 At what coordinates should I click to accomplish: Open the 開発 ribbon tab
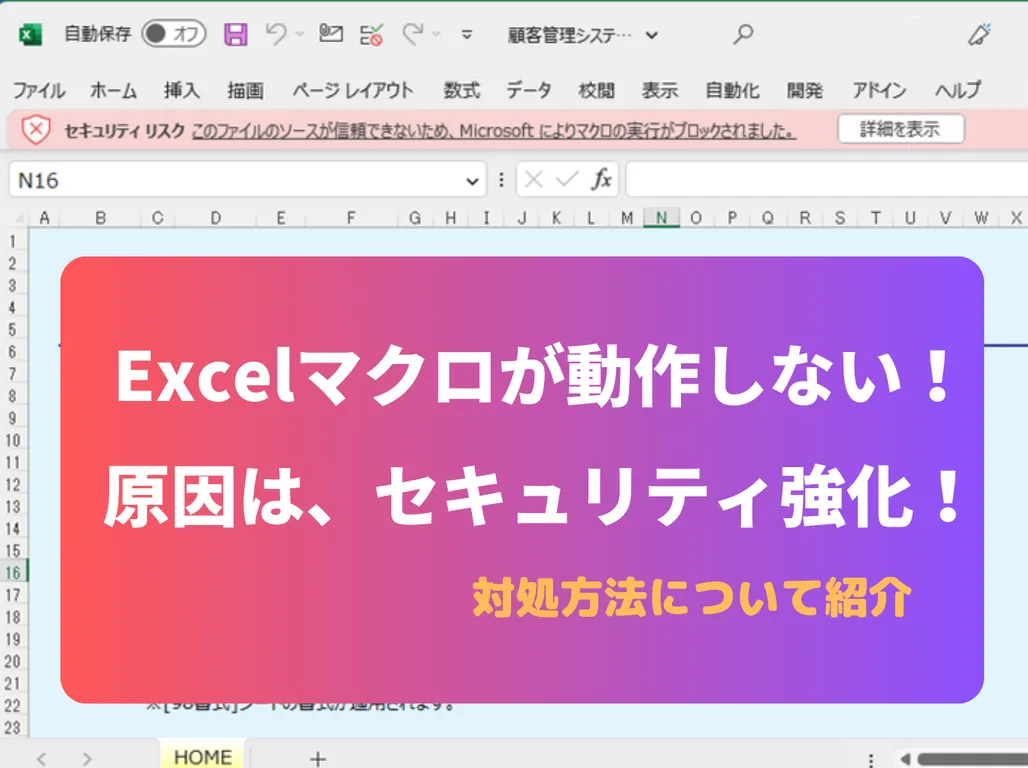click(805, 90)
